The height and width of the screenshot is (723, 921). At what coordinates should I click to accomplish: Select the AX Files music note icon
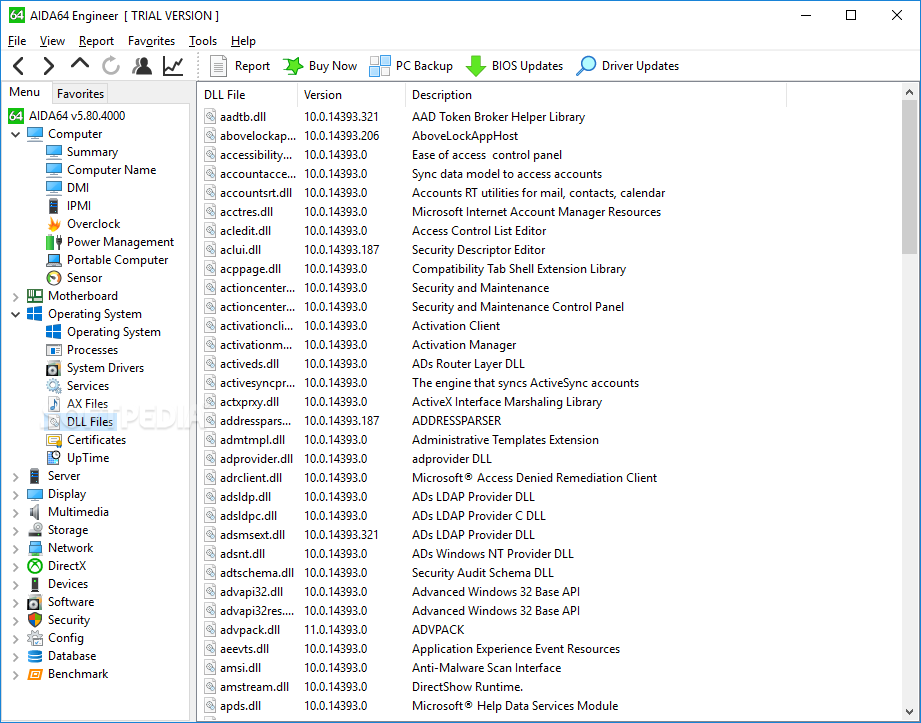click(x=53, y=404)
